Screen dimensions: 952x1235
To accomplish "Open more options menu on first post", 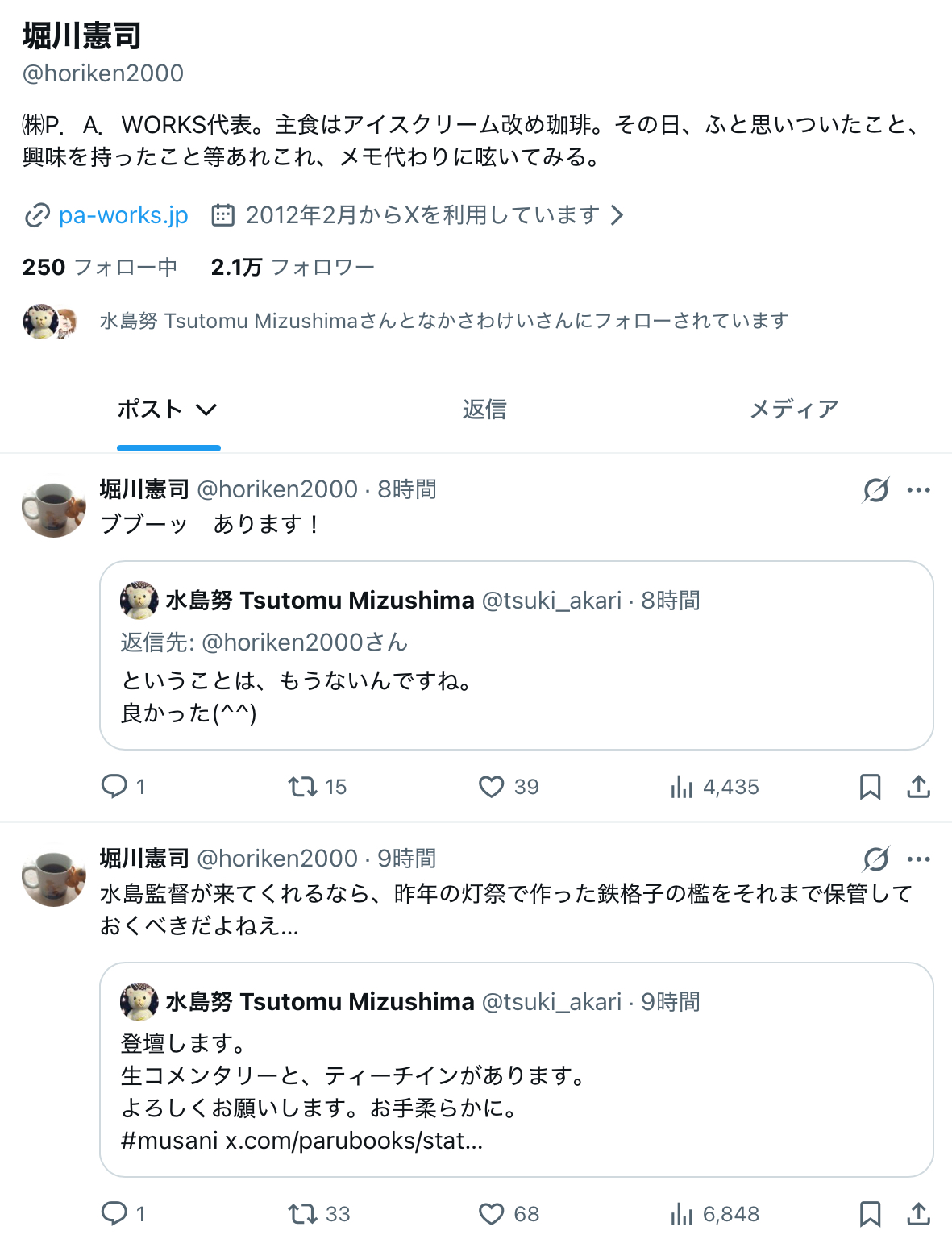I will 918,489.
